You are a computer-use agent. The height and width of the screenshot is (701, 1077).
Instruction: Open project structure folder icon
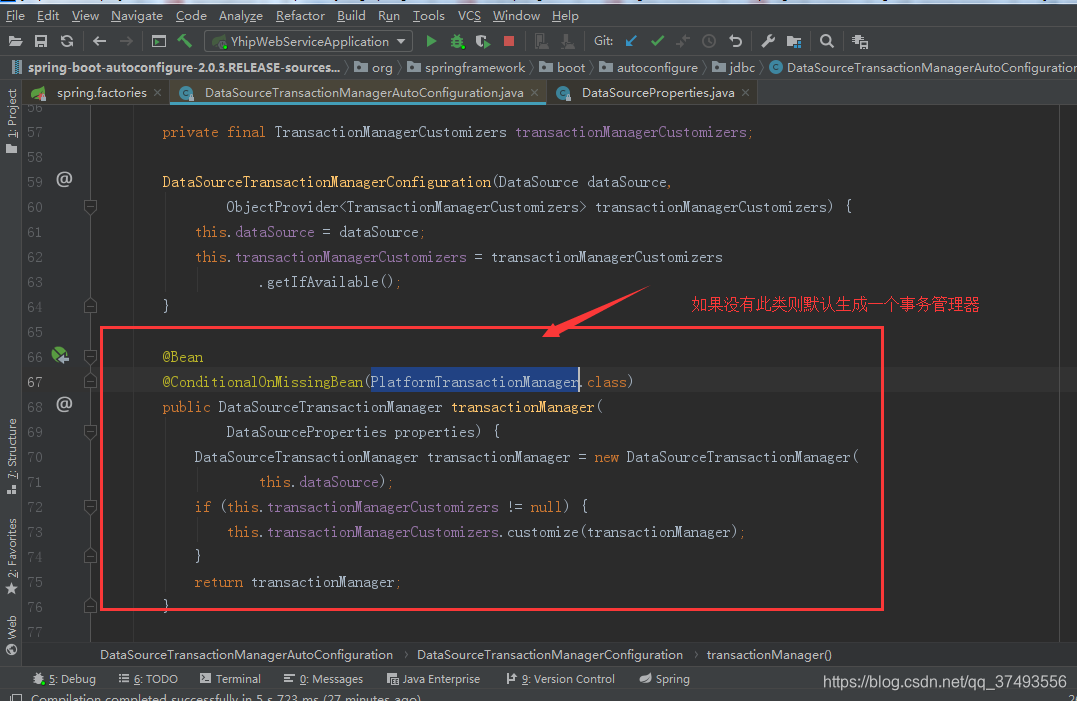(x=794, y=41)
